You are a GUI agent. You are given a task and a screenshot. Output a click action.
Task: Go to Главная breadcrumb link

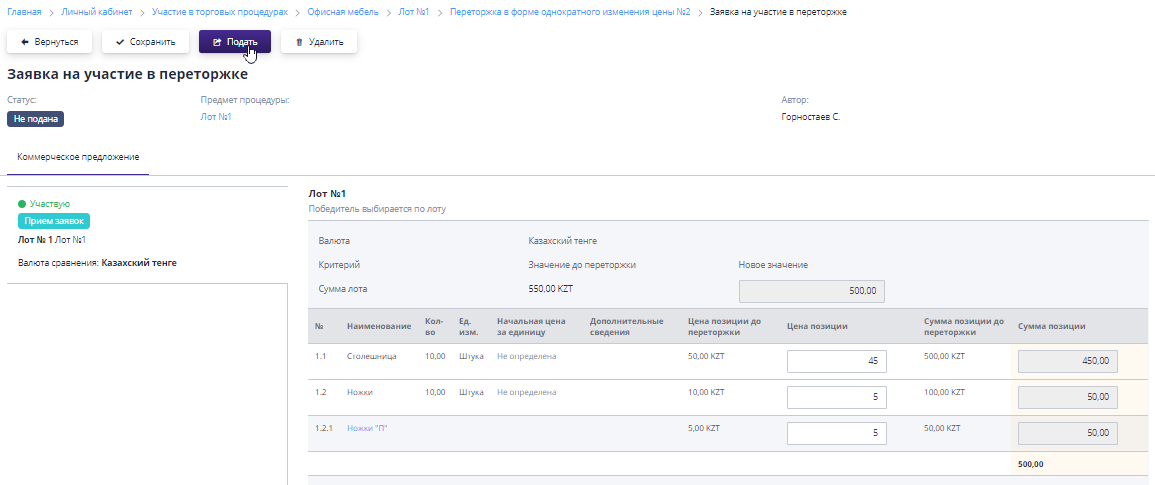pyautogui.click(x=24, y=11)
